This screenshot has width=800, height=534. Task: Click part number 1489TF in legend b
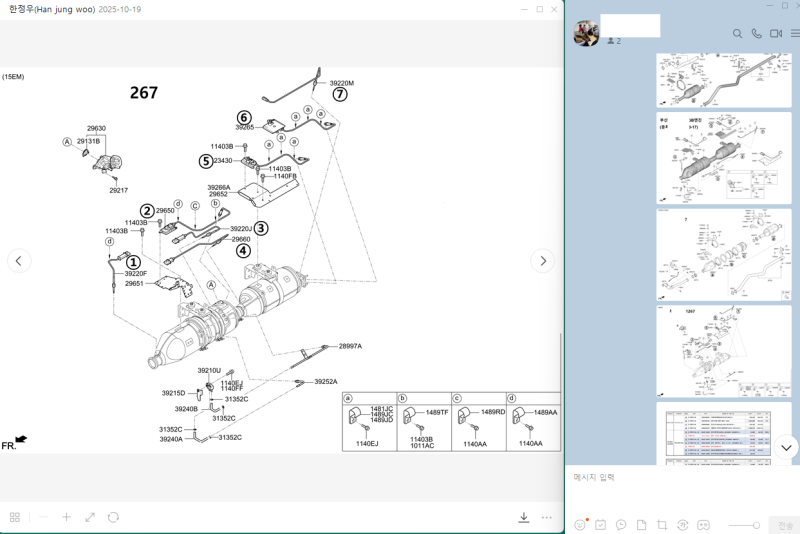437,413
